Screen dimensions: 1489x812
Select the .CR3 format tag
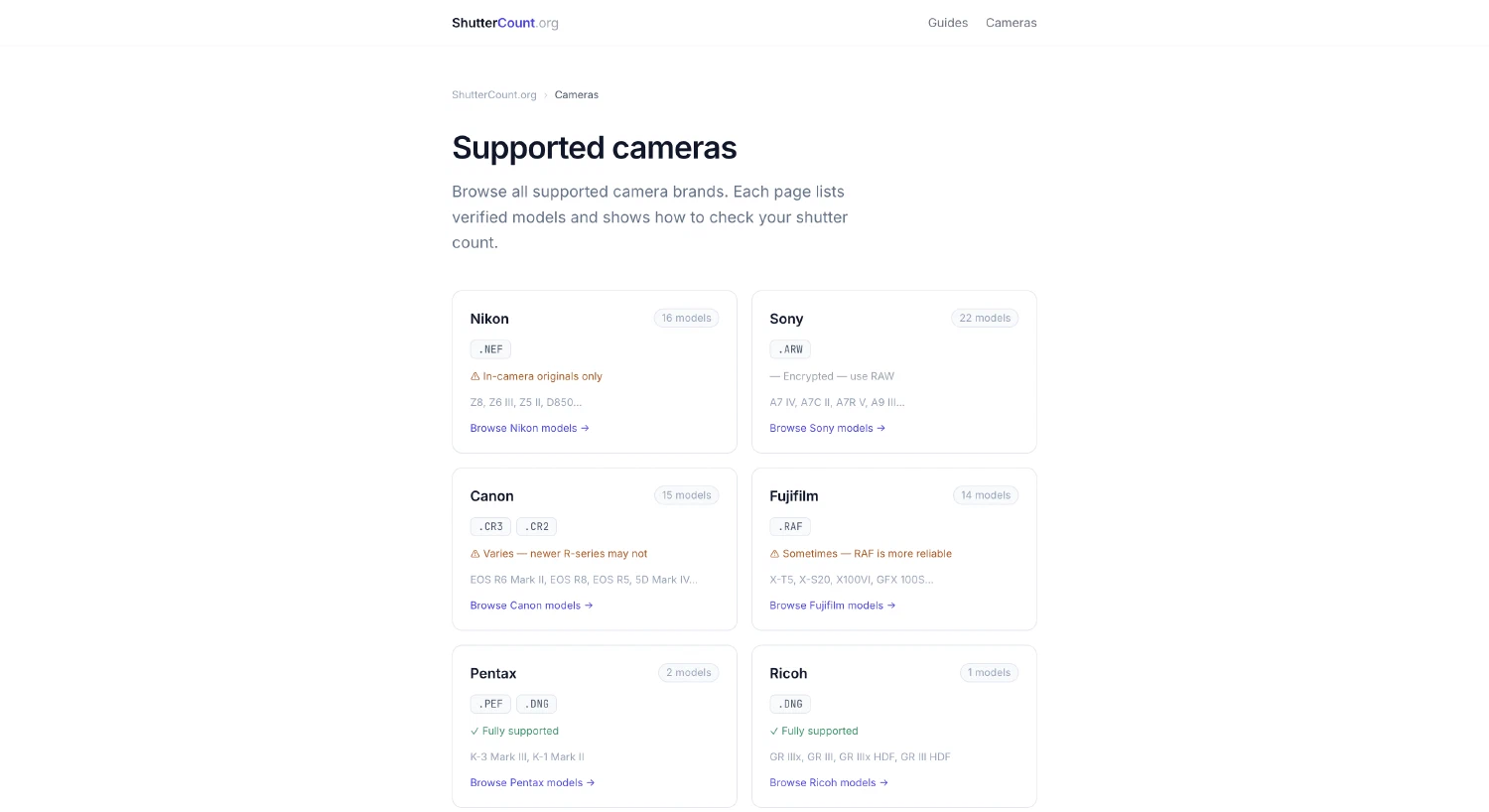(490, 527)
